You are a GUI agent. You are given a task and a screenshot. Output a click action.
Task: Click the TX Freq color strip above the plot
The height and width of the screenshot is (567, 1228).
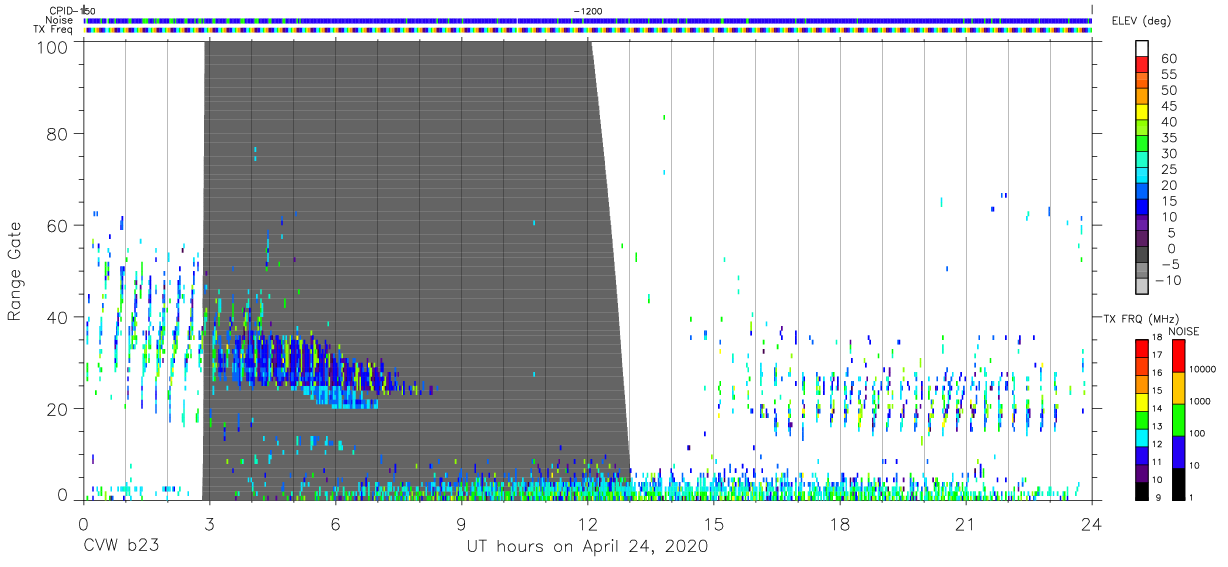coord(589,29)
